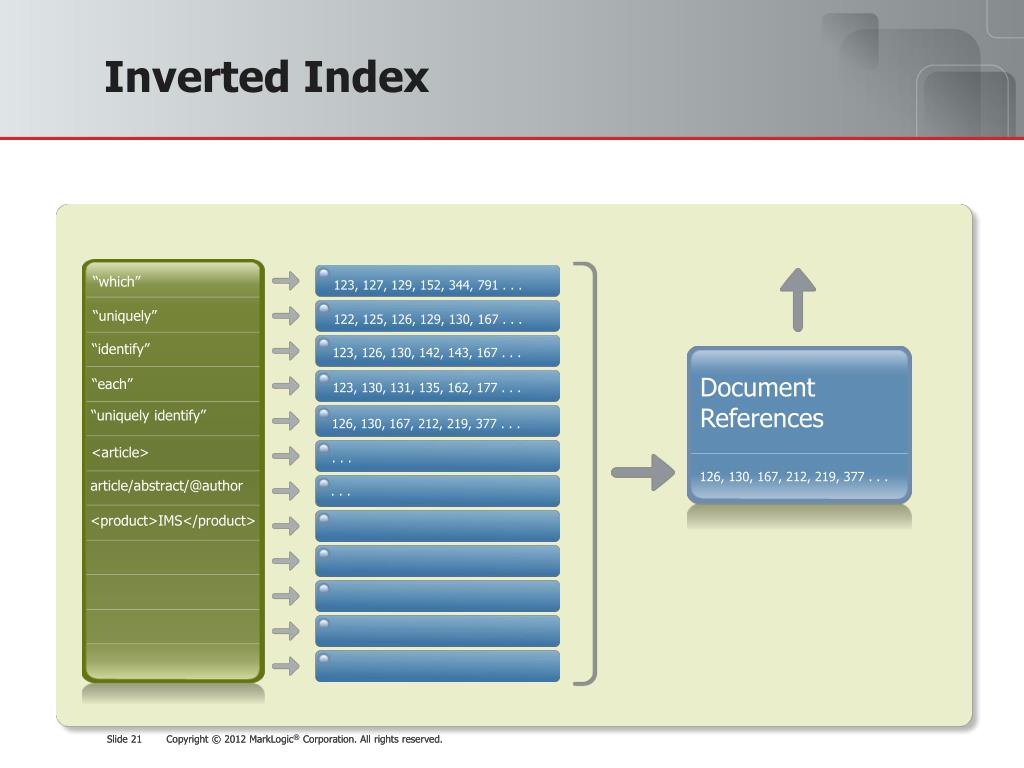Select the article/abstract/@author path row
This screenshot has width=1024, height=768.
click(x=173, y=487)
